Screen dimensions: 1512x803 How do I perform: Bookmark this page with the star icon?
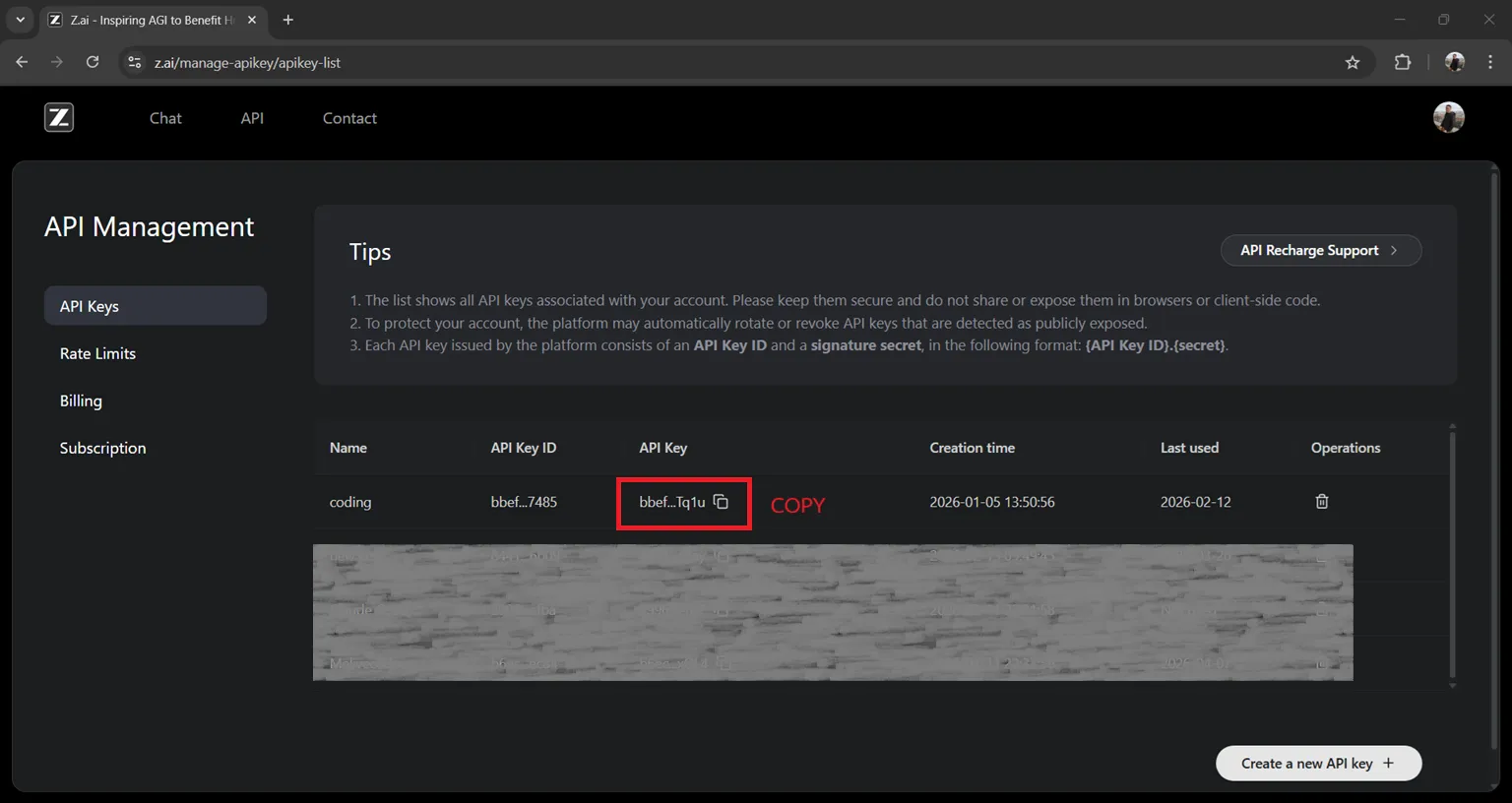[1353, 61]
